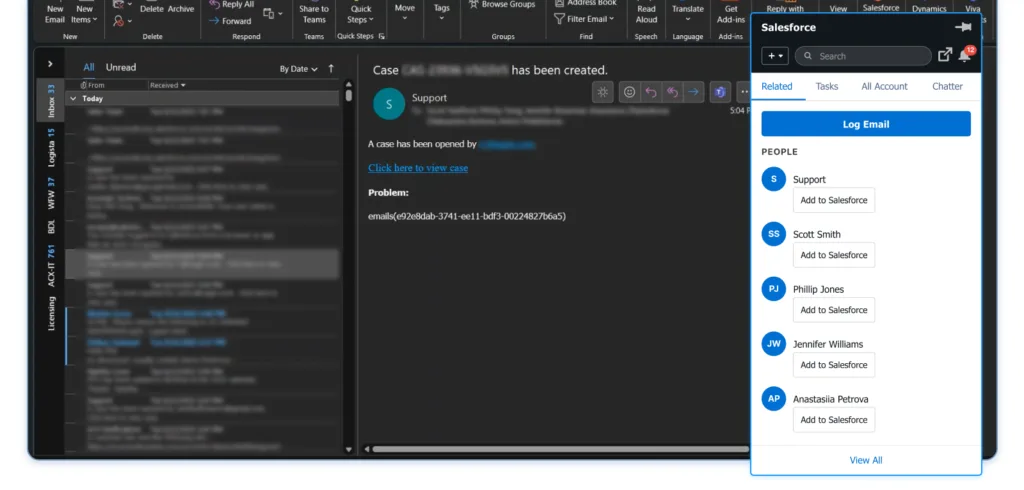This screenshot has width=1024, height=490.
Task: Open the Licensing folder in sidebar
Action: point(51,313)
